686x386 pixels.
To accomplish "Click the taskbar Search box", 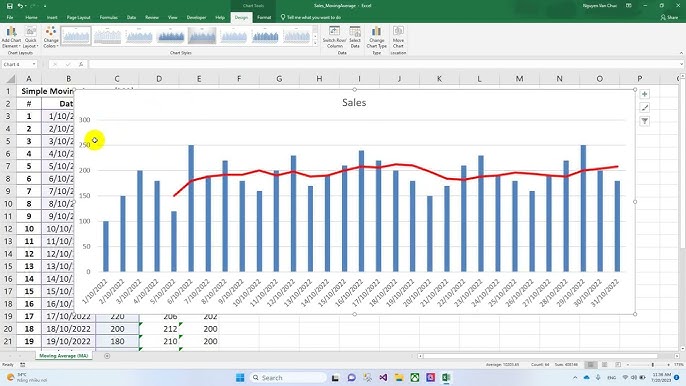I will click(288, 377).
